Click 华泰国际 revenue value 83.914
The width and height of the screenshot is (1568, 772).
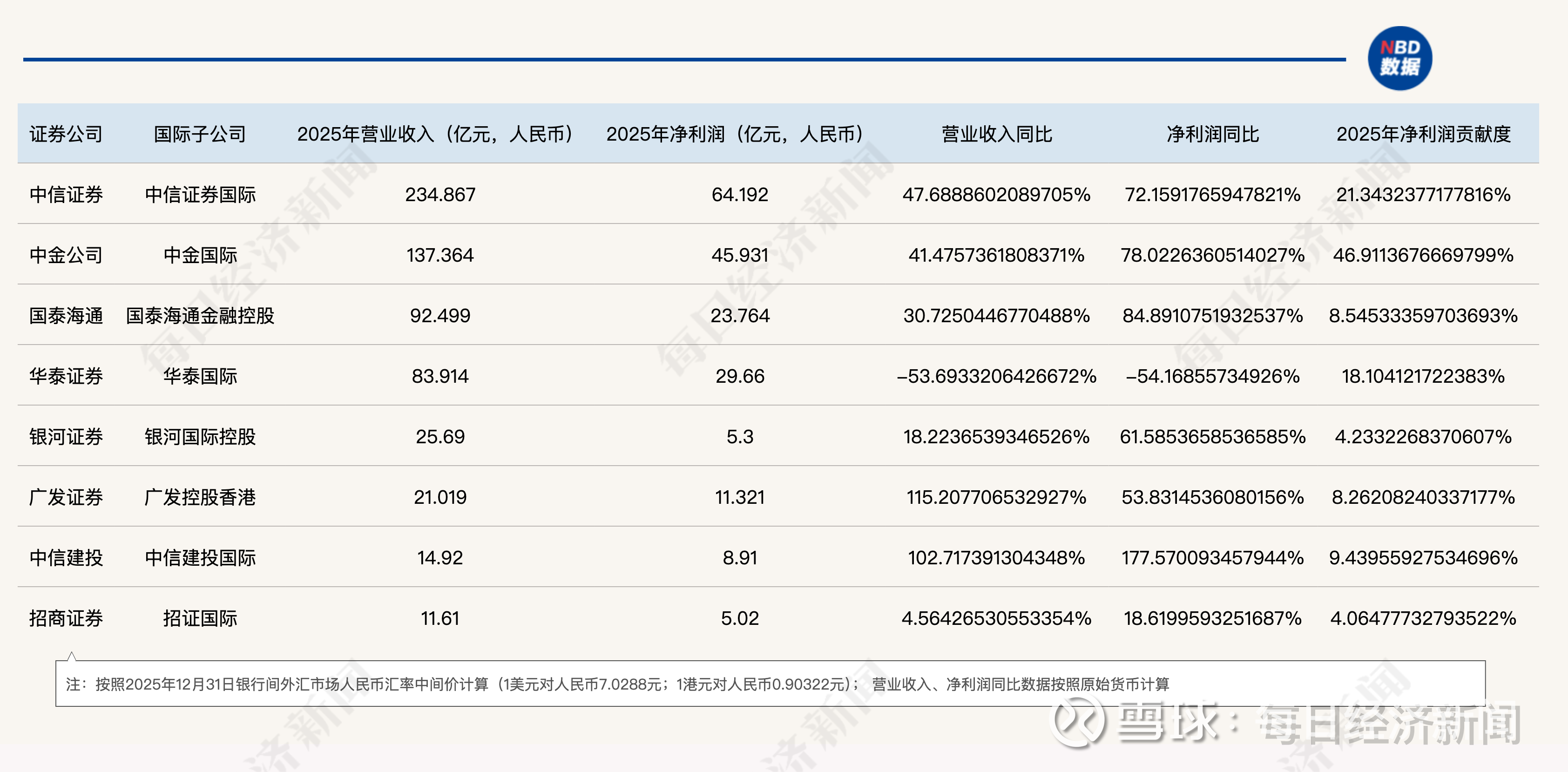[439, 376]
